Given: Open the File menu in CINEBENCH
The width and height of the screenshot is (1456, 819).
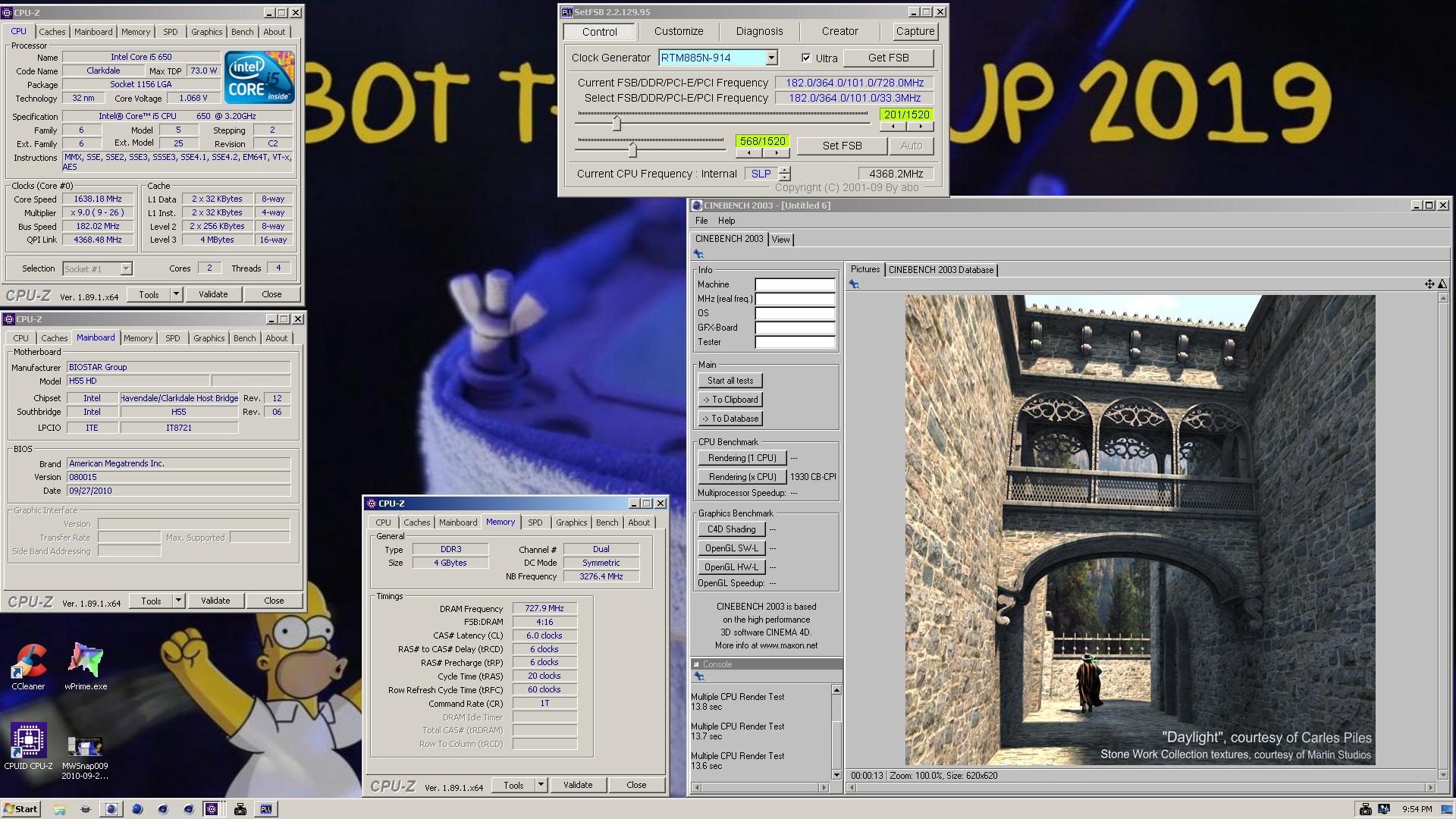Looking at the screenshot, I should [701, 221].
